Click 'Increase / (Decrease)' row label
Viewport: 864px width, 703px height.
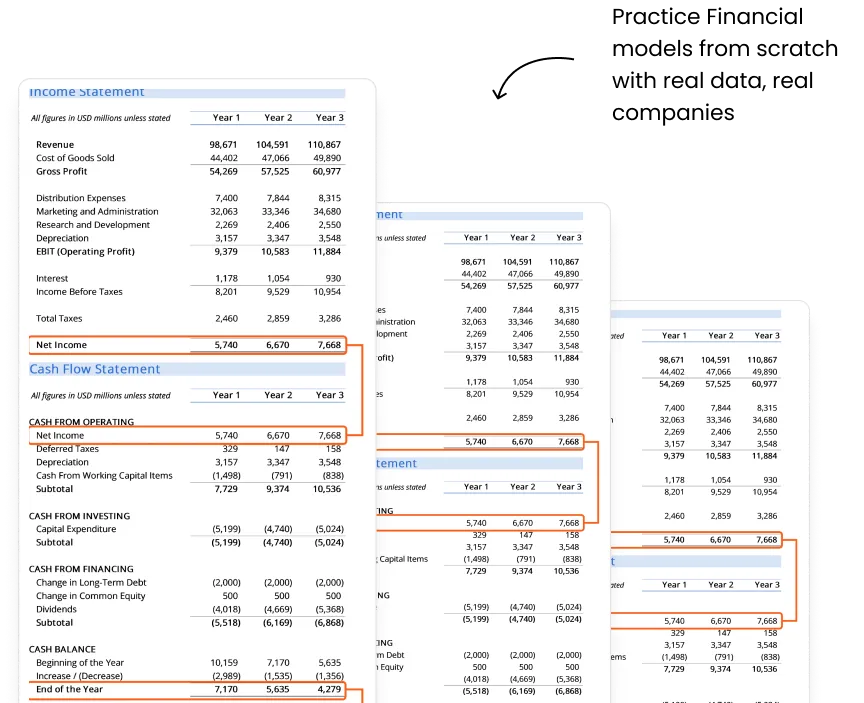point(79,676)
